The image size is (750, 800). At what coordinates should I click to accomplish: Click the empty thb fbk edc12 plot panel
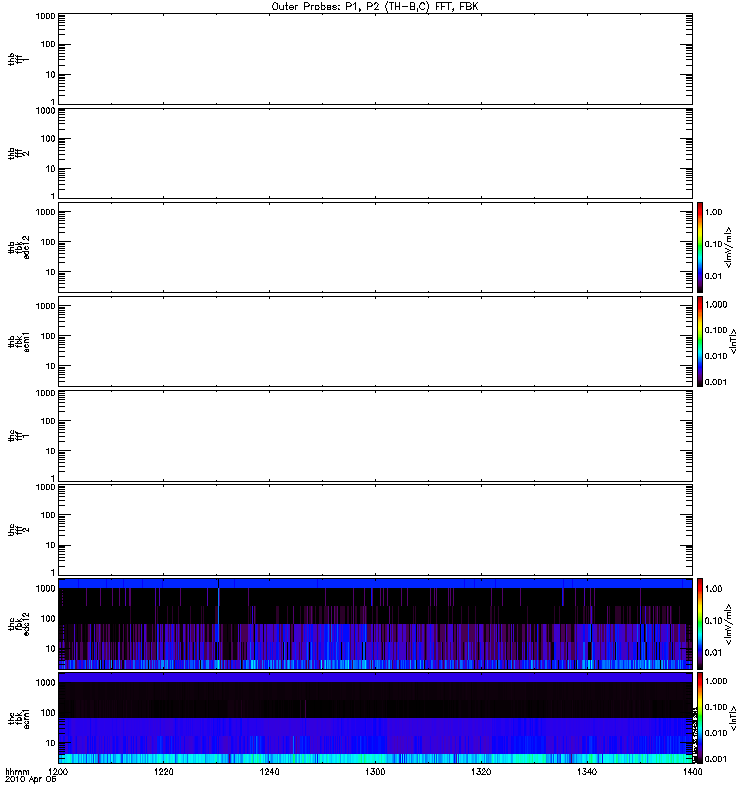pyautogui.click(x=375, y=247)
